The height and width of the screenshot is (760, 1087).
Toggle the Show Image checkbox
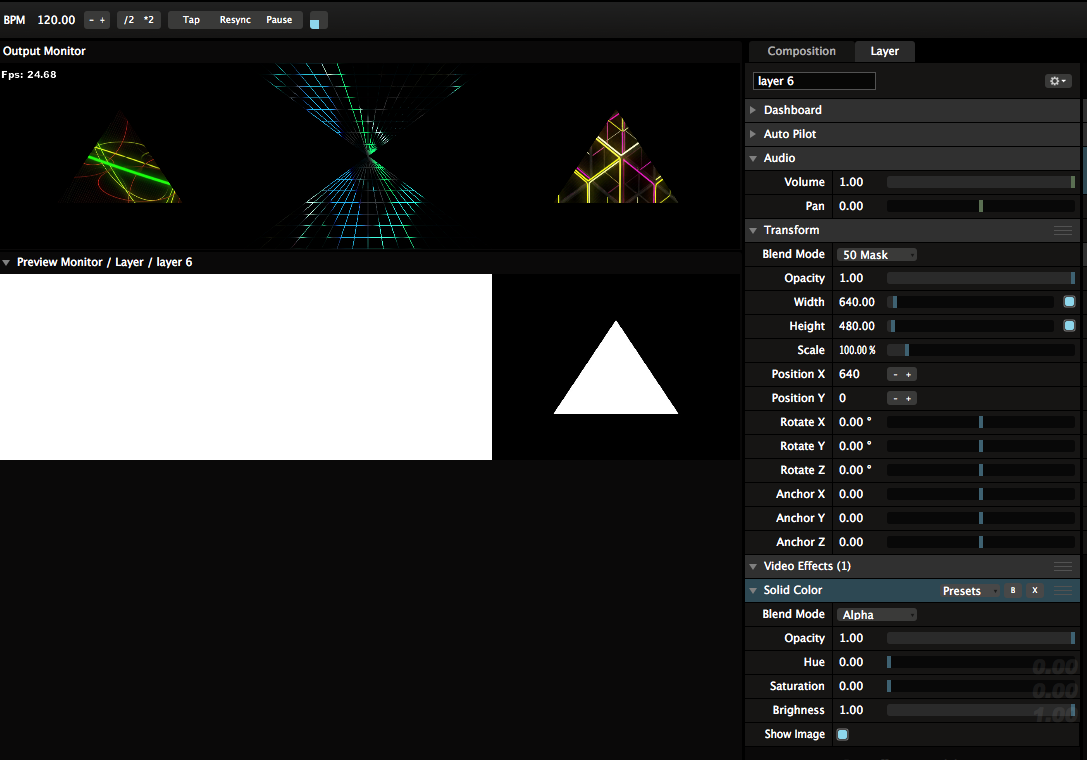842,734
